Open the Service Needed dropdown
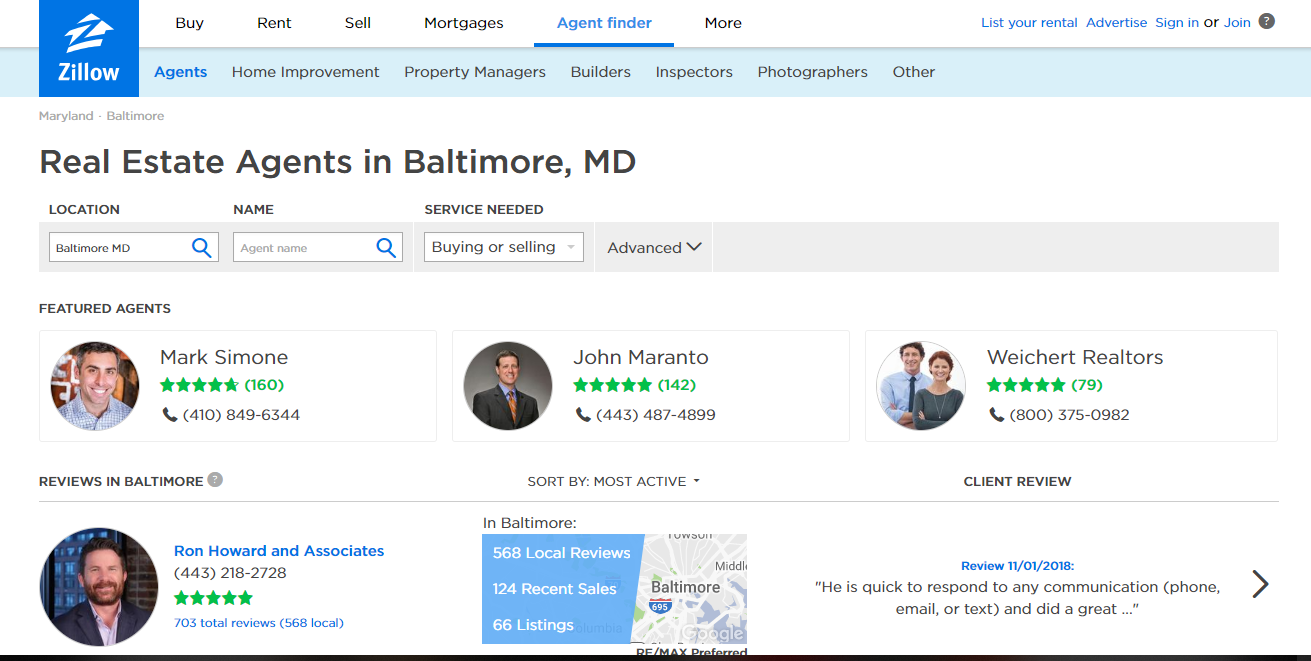This screenshot has height=661, width=1311. coord(504,247)
